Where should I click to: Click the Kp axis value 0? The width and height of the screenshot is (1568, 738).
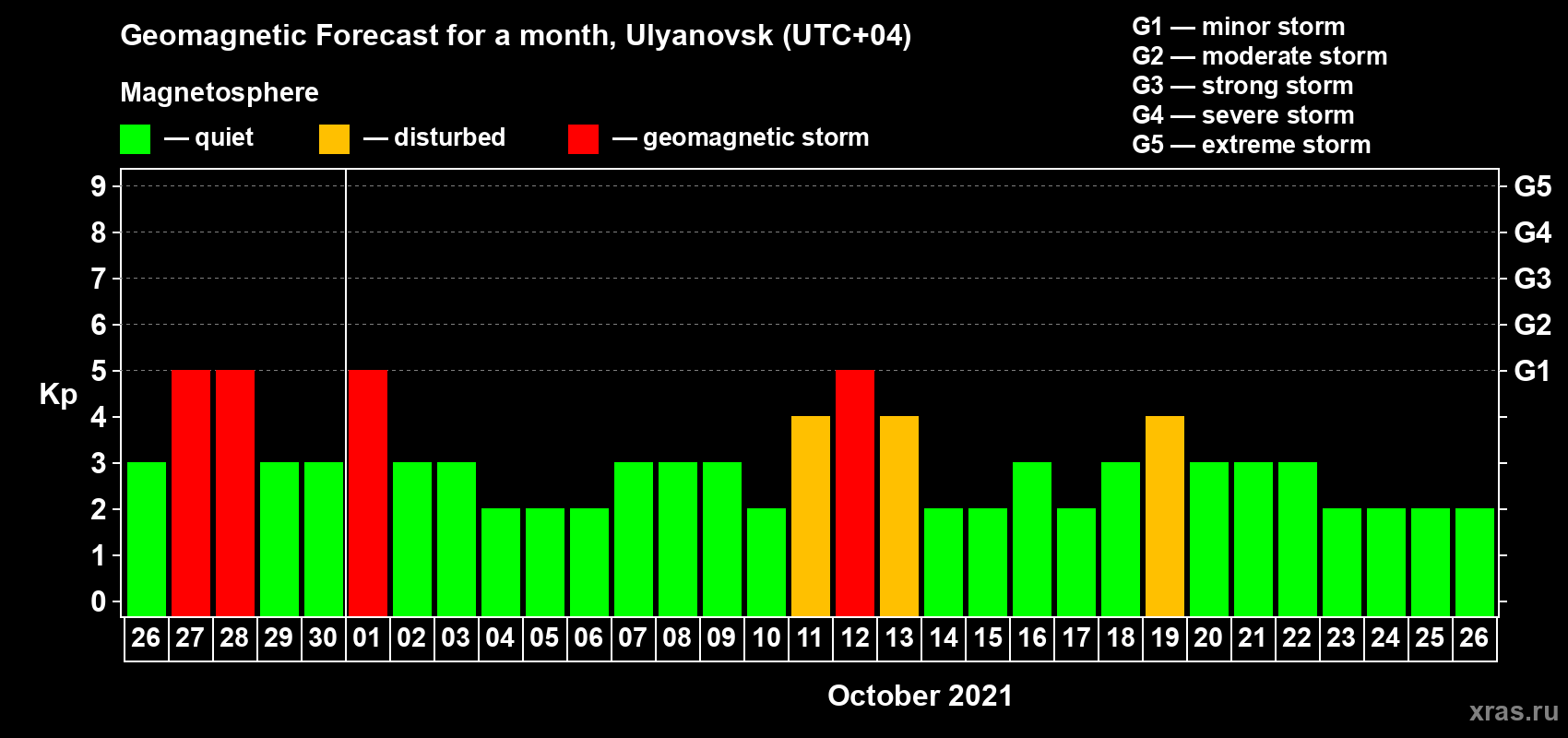click(99, 601)
